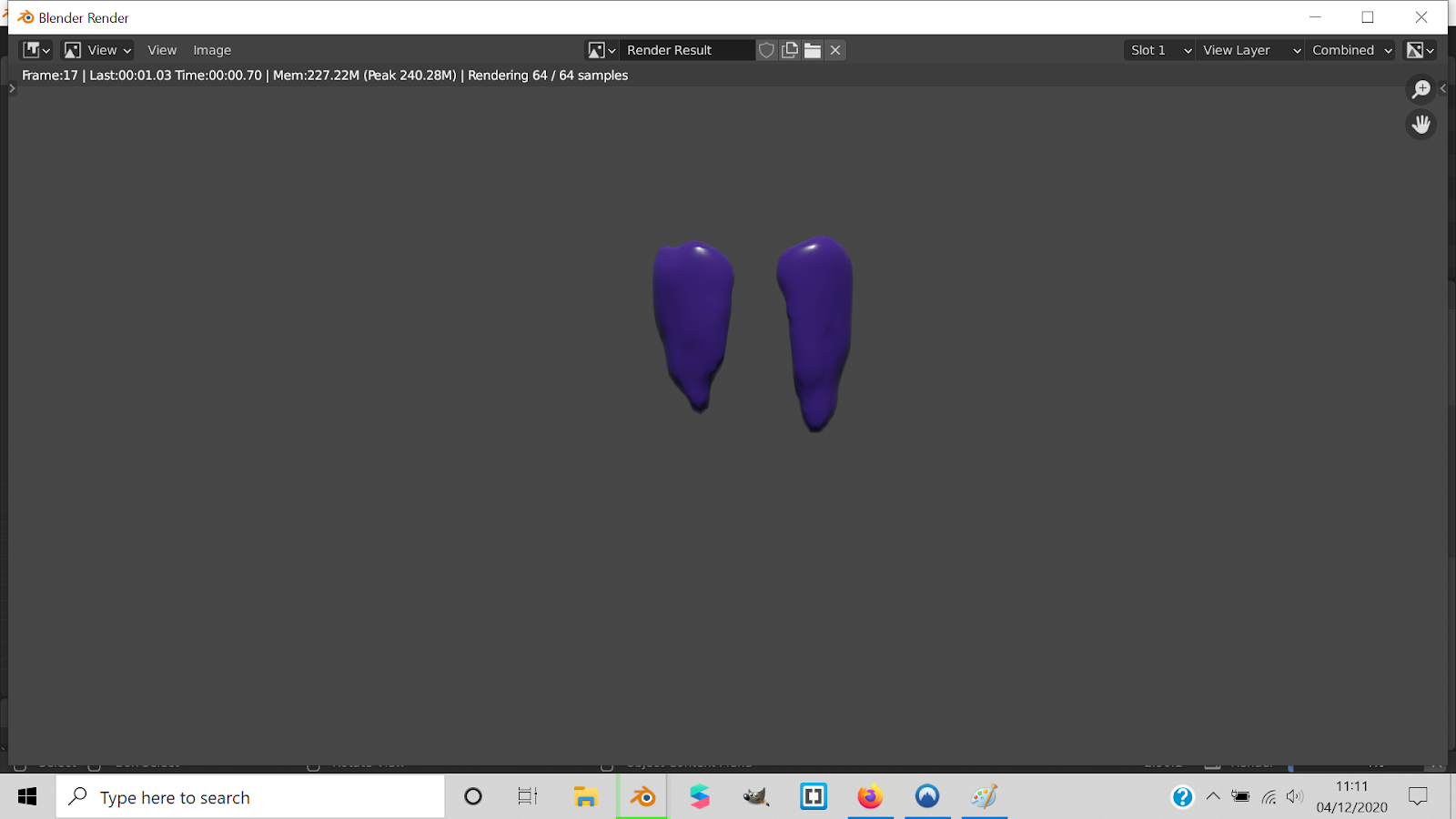Screen dimensions: 1456x819
Task: Open the colorful S app in taskbar
Action: point(699,797)
